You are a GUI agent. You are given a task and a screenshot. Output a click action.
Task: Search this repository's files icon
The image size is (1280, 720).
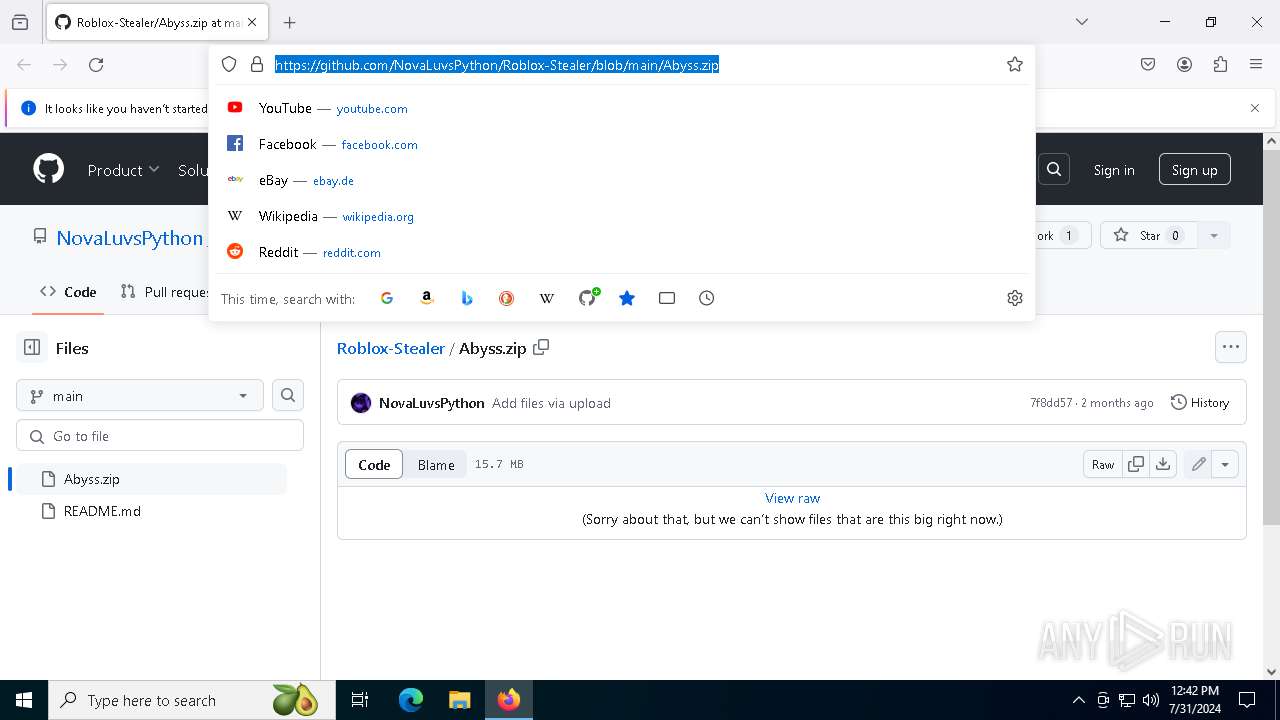click(x=288, y=396)
